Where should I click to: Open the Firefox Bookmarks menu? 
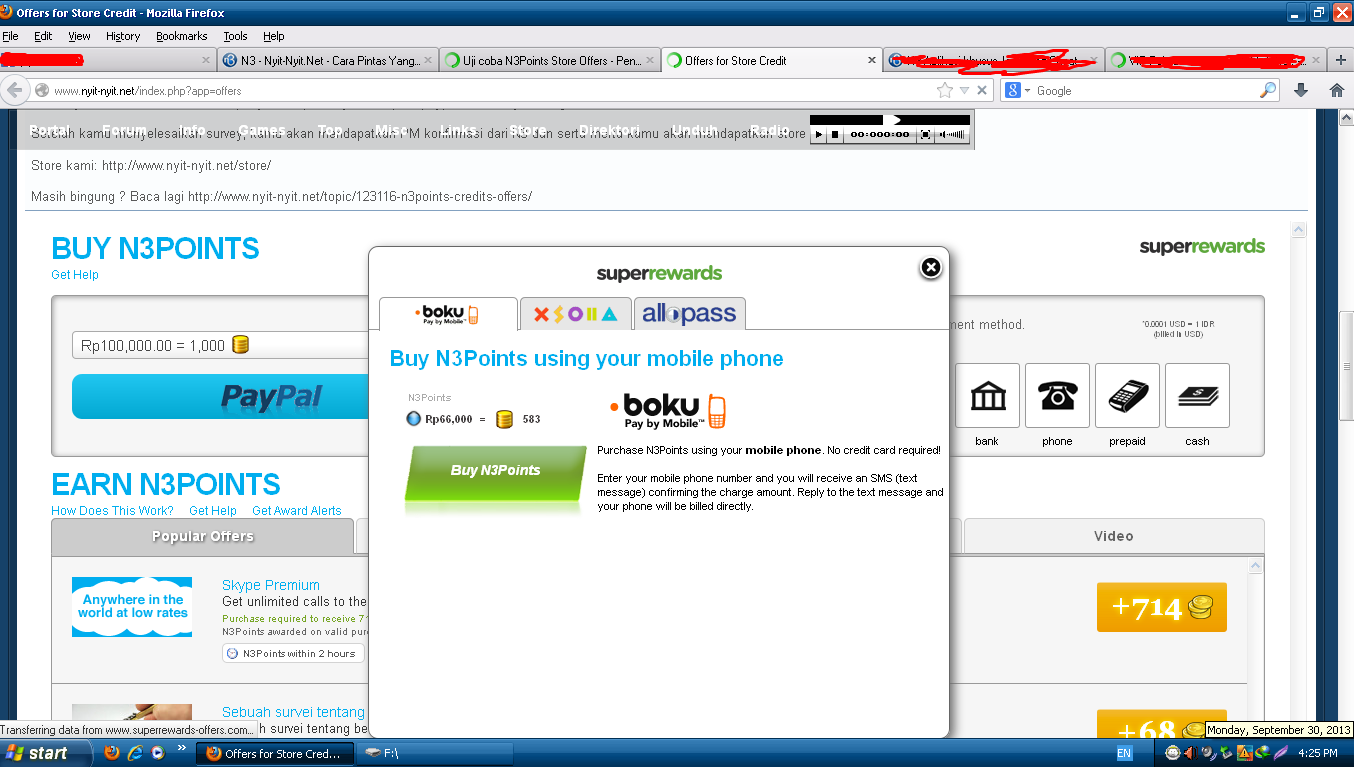tap(182, 36)
